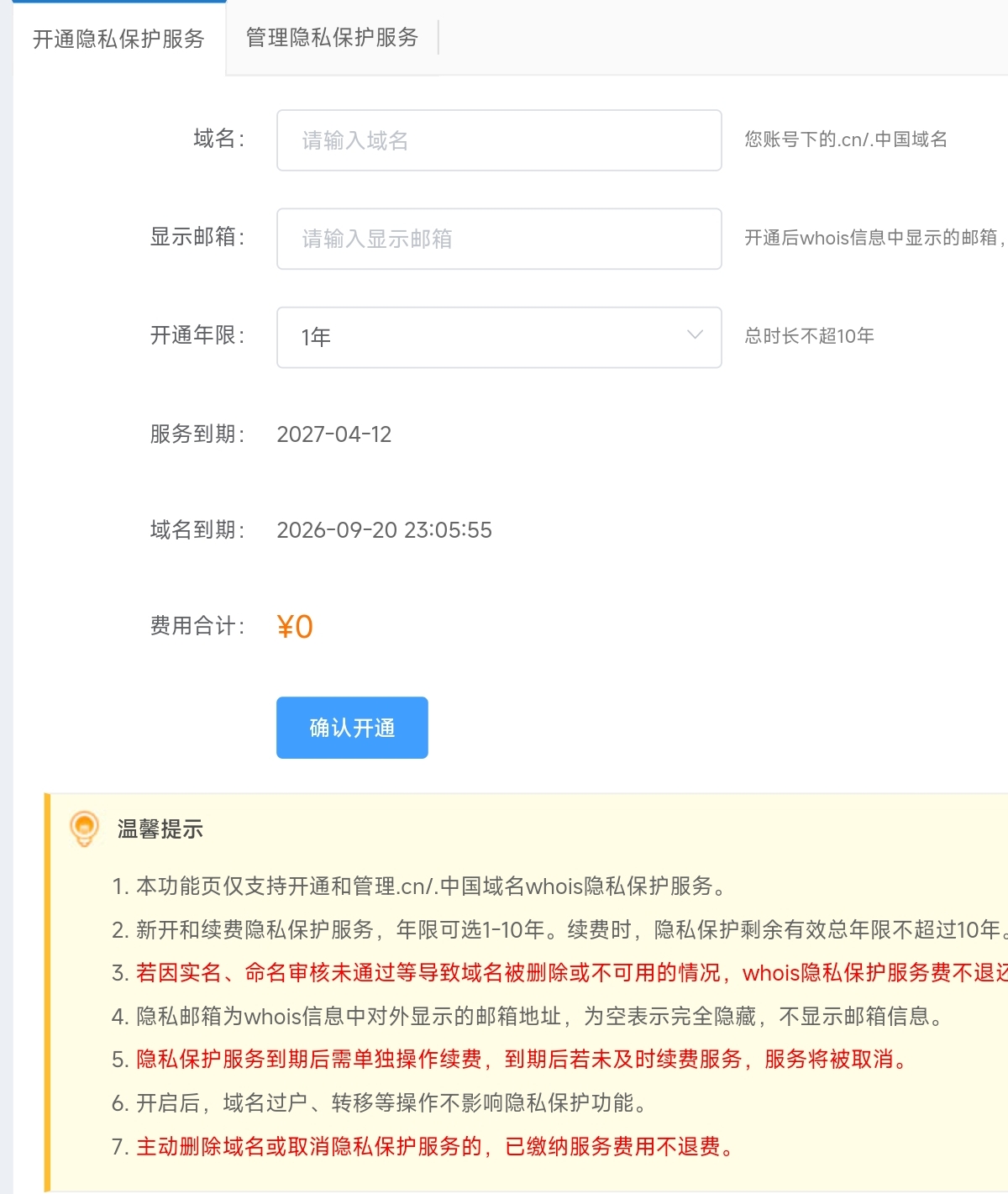
Task: Click the service expiry date 2027-04-12
Action: pos(334,434)
